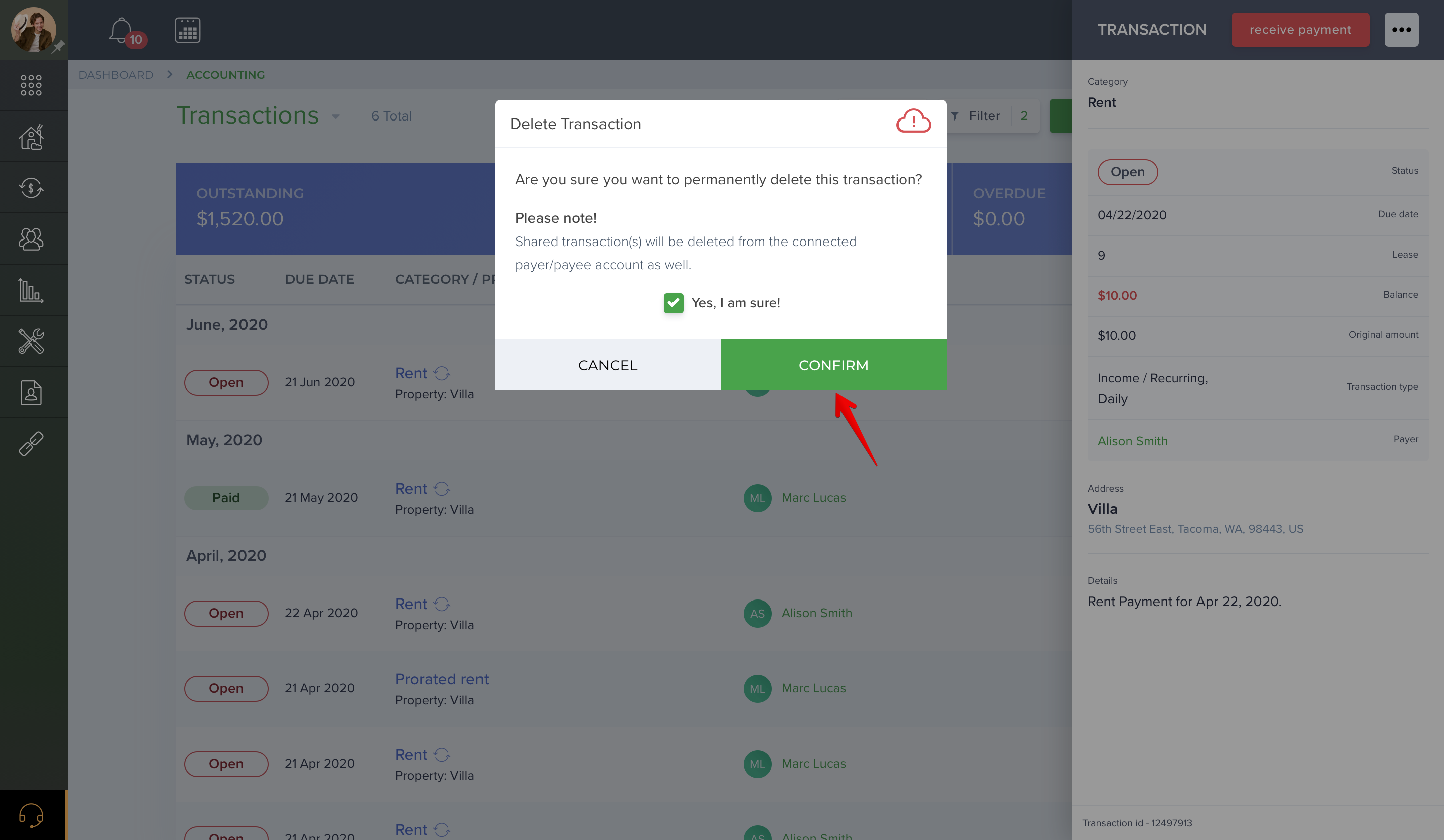Click the OUTSTANDING $1,520.00 summary card

click(x=335, y=208)
